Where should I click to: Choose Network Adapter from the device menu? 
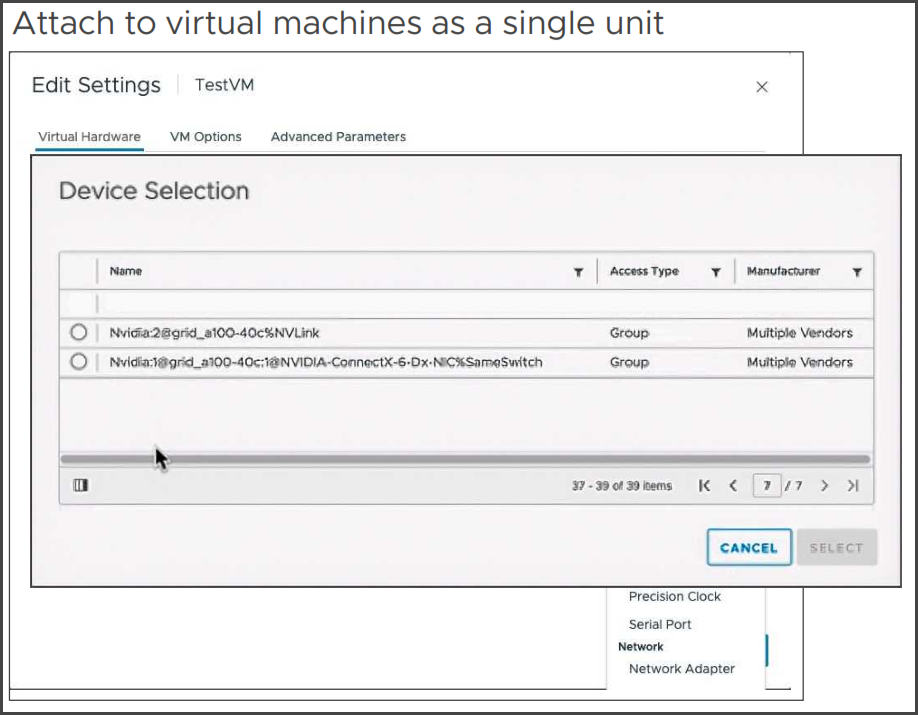tap(681, 669)
